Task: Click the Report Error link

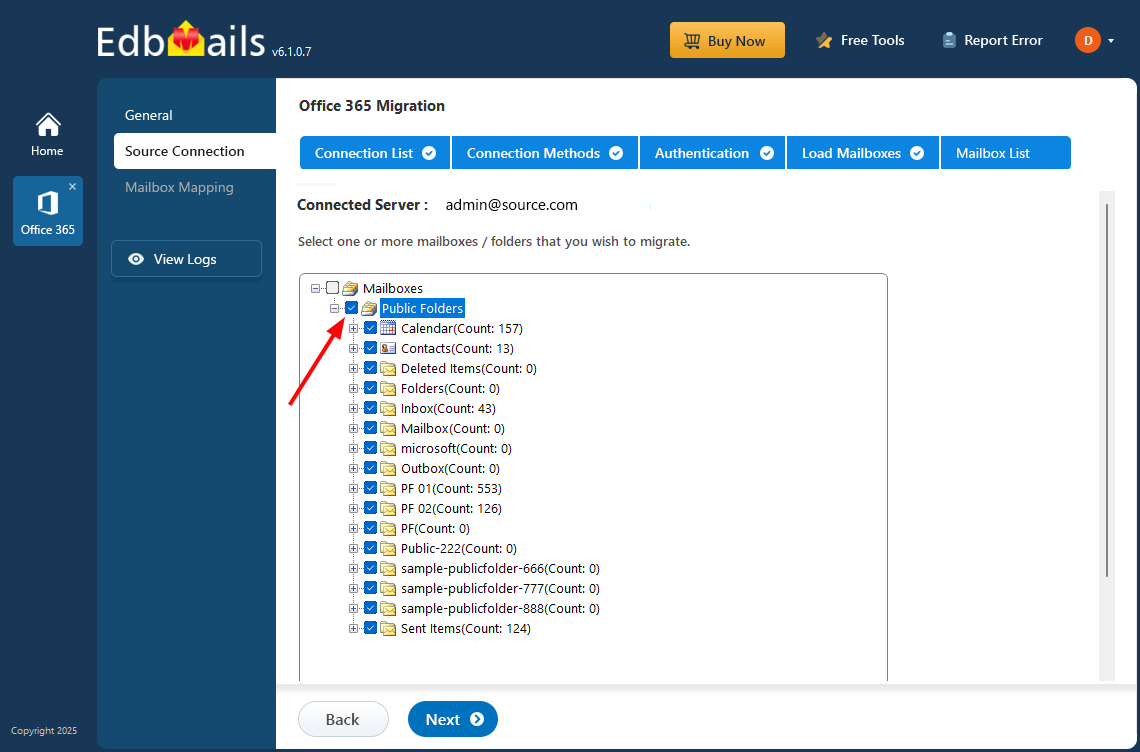Action: click(x=992, y=41)
